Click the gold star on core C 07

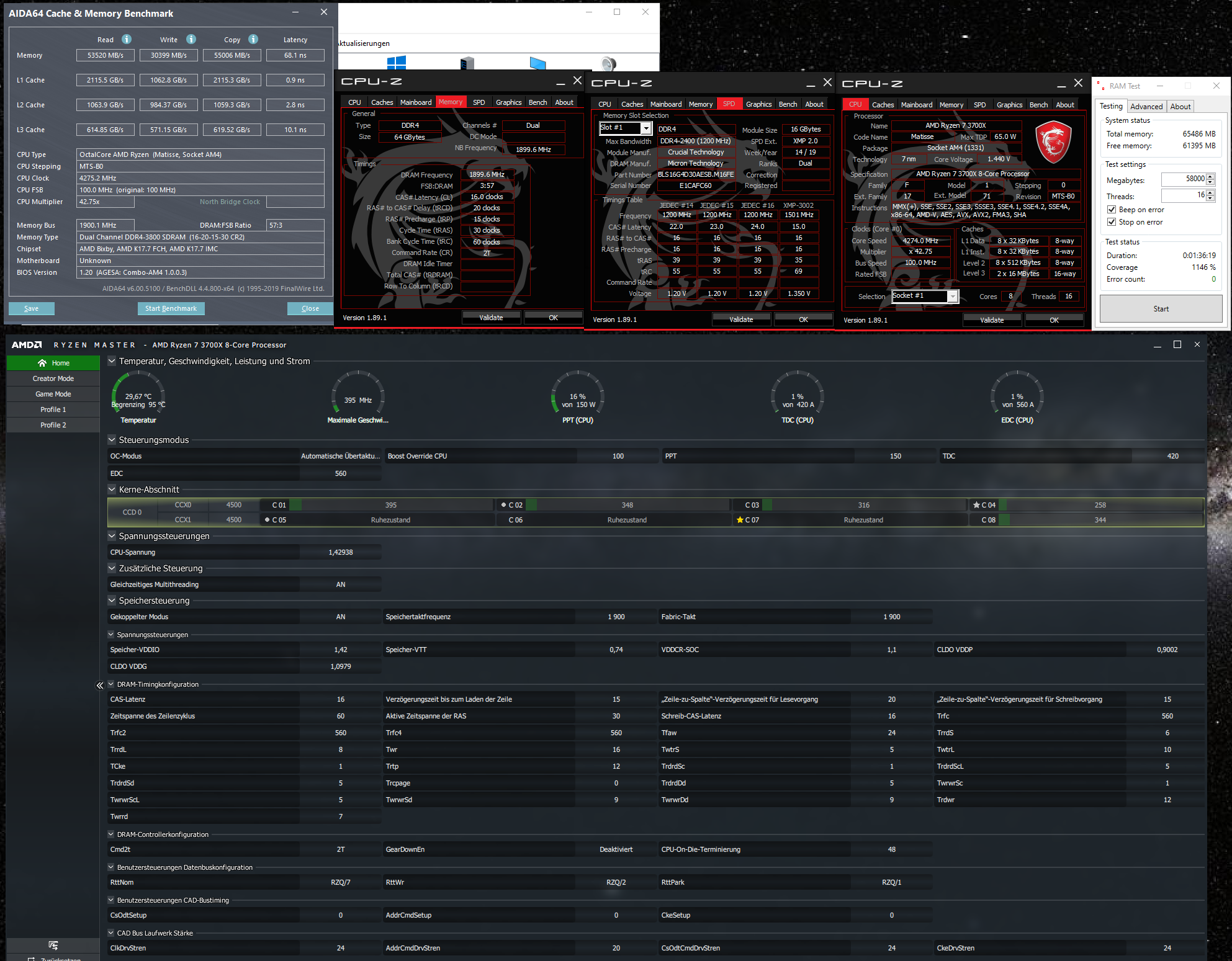pyautogui.click(x=740, y=520)
